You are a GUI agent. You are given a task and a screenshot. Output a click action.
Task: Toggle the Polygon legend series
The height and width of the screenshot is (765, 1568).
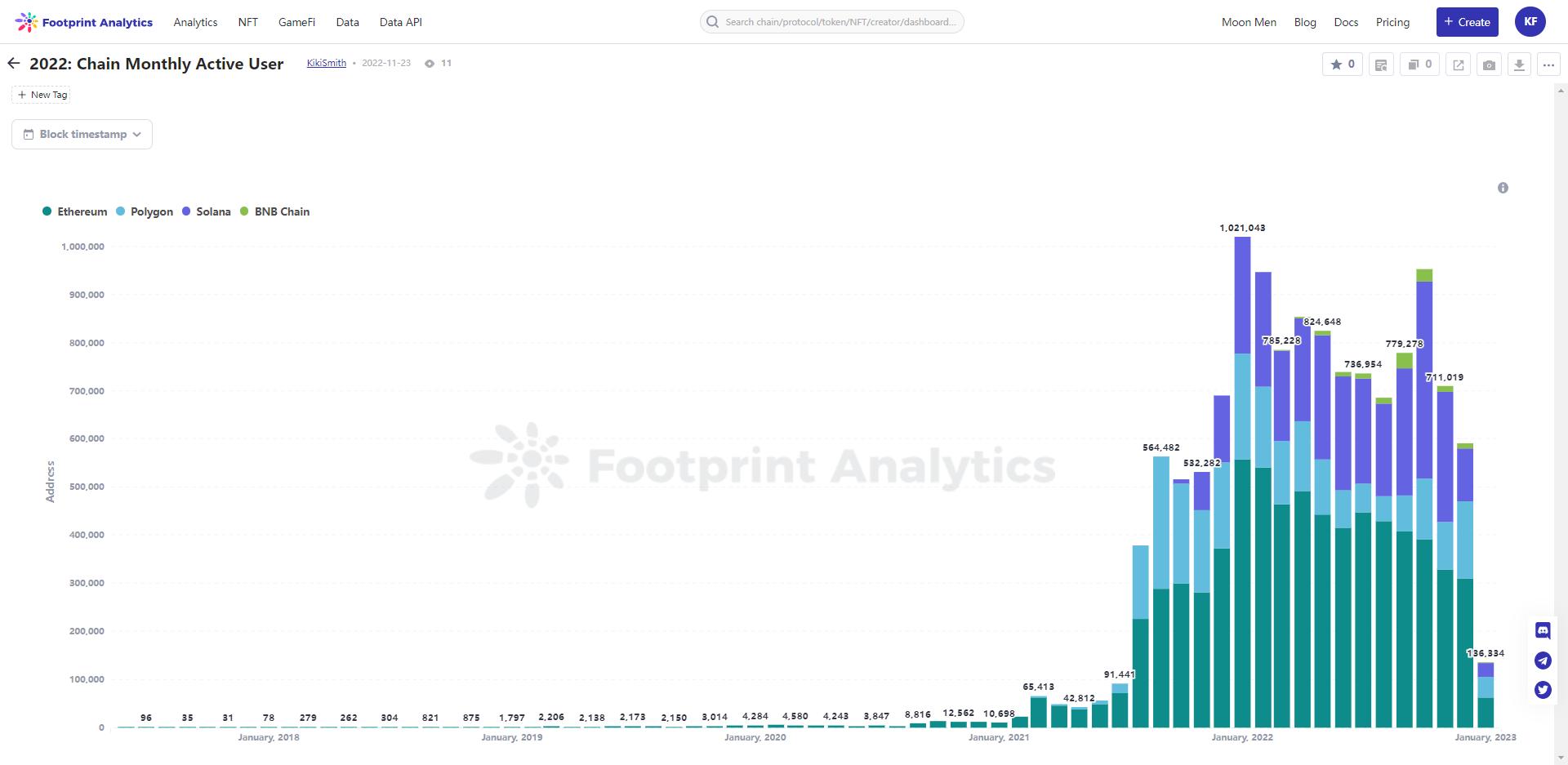pyautogui.click(x=145, y=211)
